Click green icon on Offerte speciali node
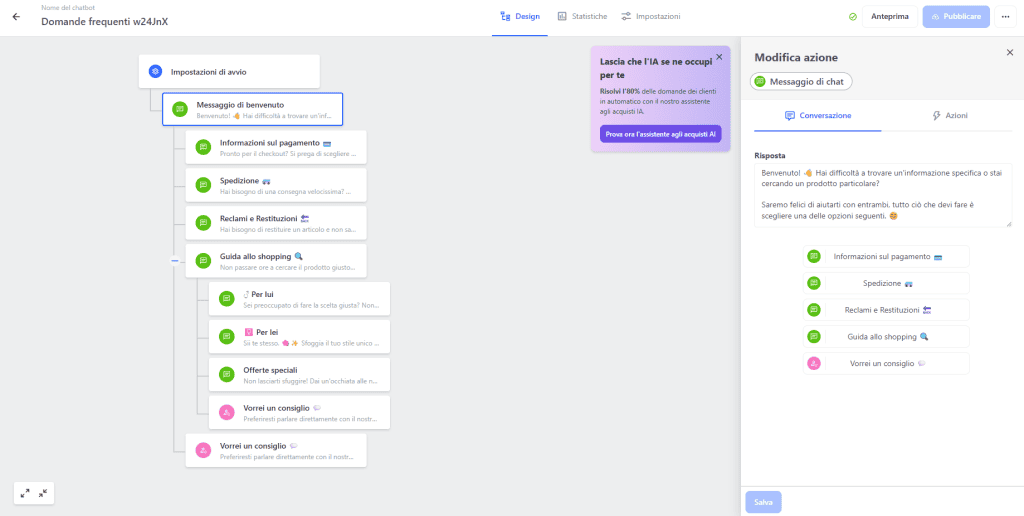 point(227,374)
